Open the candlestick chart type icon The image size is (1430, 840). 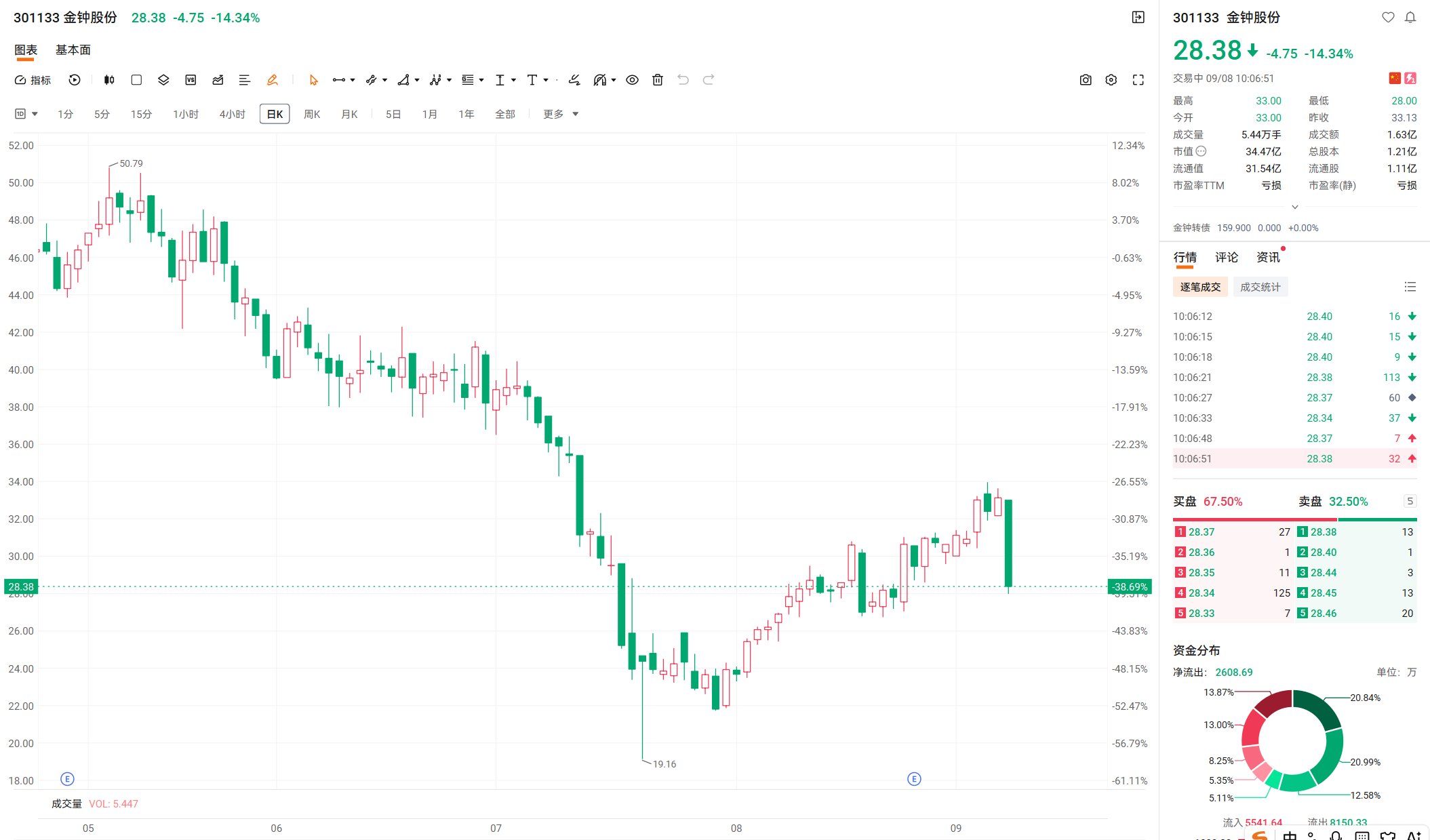[x=109, y=80]
